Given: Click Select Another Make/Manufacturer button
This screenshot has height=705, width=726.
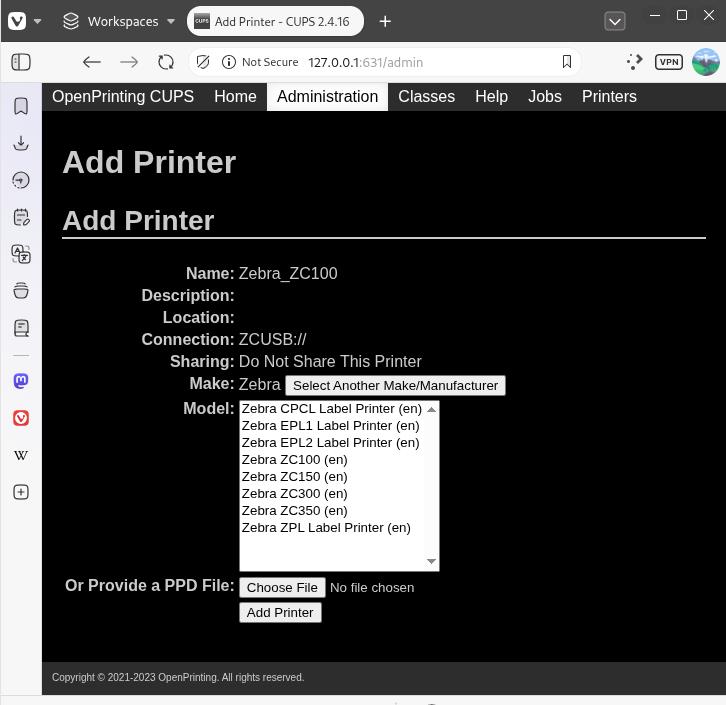Looking at the screenshot, I should coord(395,385).
